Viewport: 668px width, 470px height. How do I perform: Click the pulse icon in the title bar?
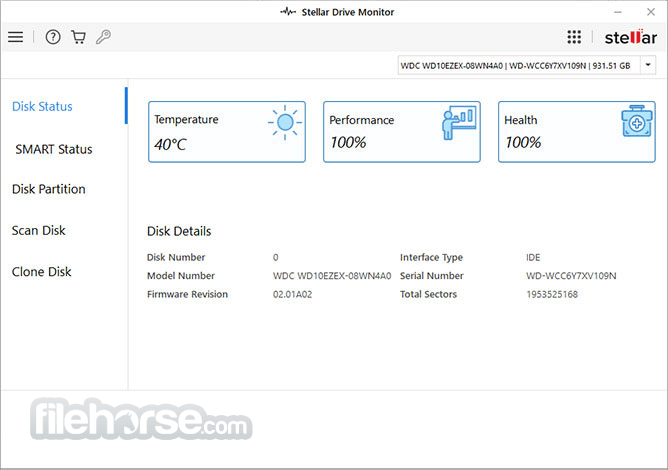pyautogui.click(x=288, y=12)
